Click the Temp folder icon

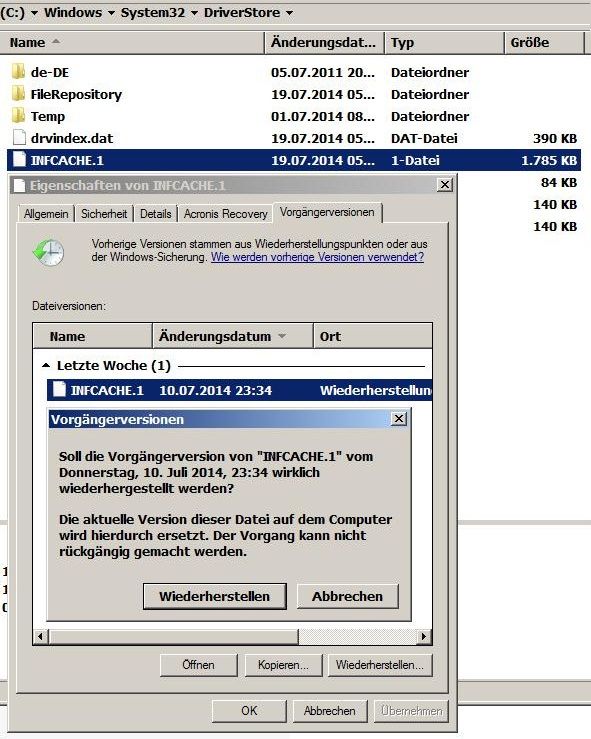(x=18, y=116)
